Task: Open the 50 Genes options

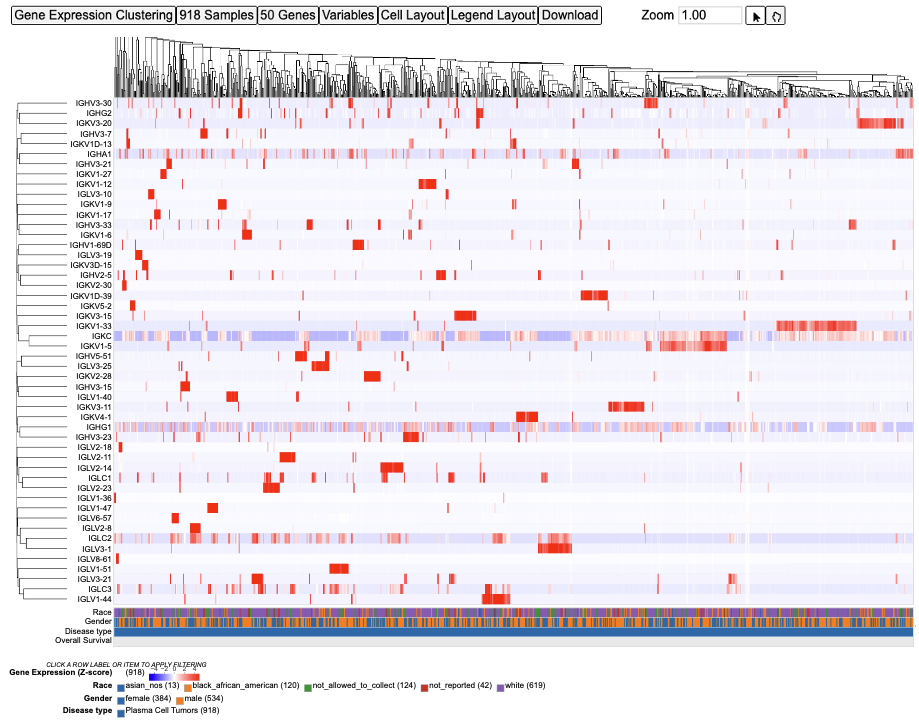Action: [x=288, y=15]
